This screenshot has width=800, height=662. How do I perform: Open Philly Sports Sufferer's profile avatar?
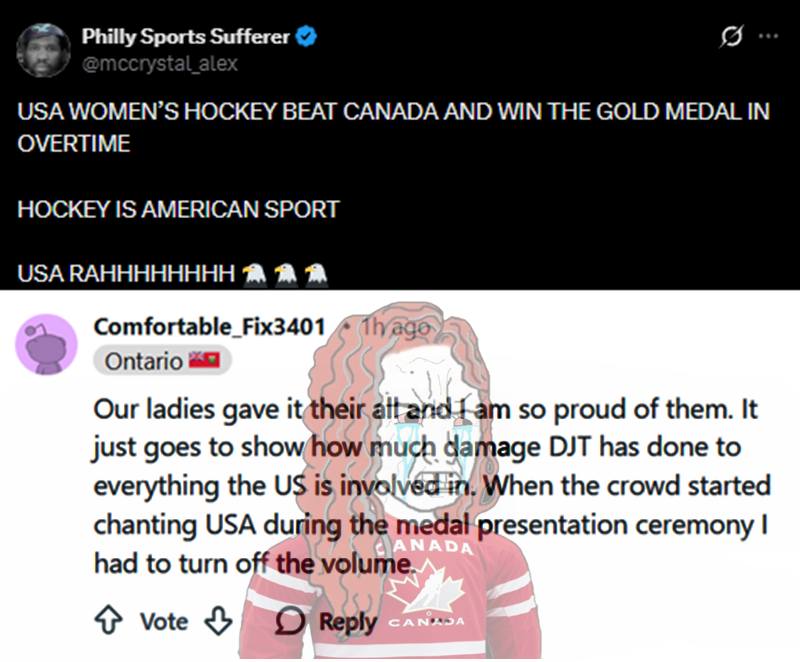click(x=43, y=50)
